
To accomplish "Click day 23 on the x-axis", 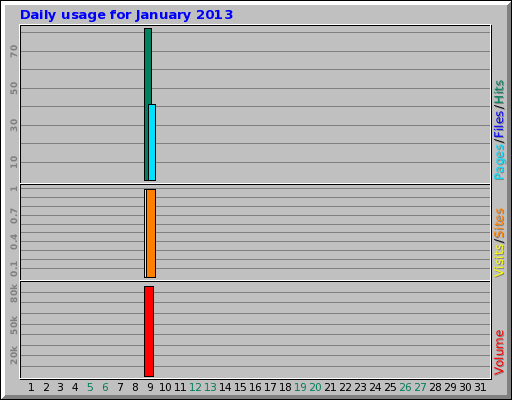I will pyautogui.click(x=360, y=387).
